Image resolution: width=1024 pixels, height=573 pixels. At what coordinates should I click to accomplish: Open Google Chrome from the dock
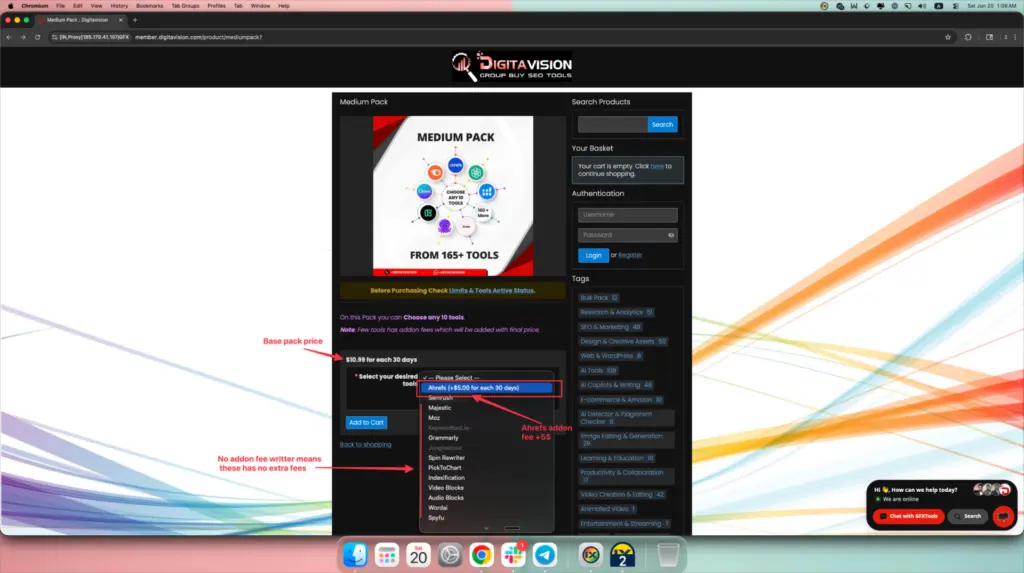tap(481, 555)
